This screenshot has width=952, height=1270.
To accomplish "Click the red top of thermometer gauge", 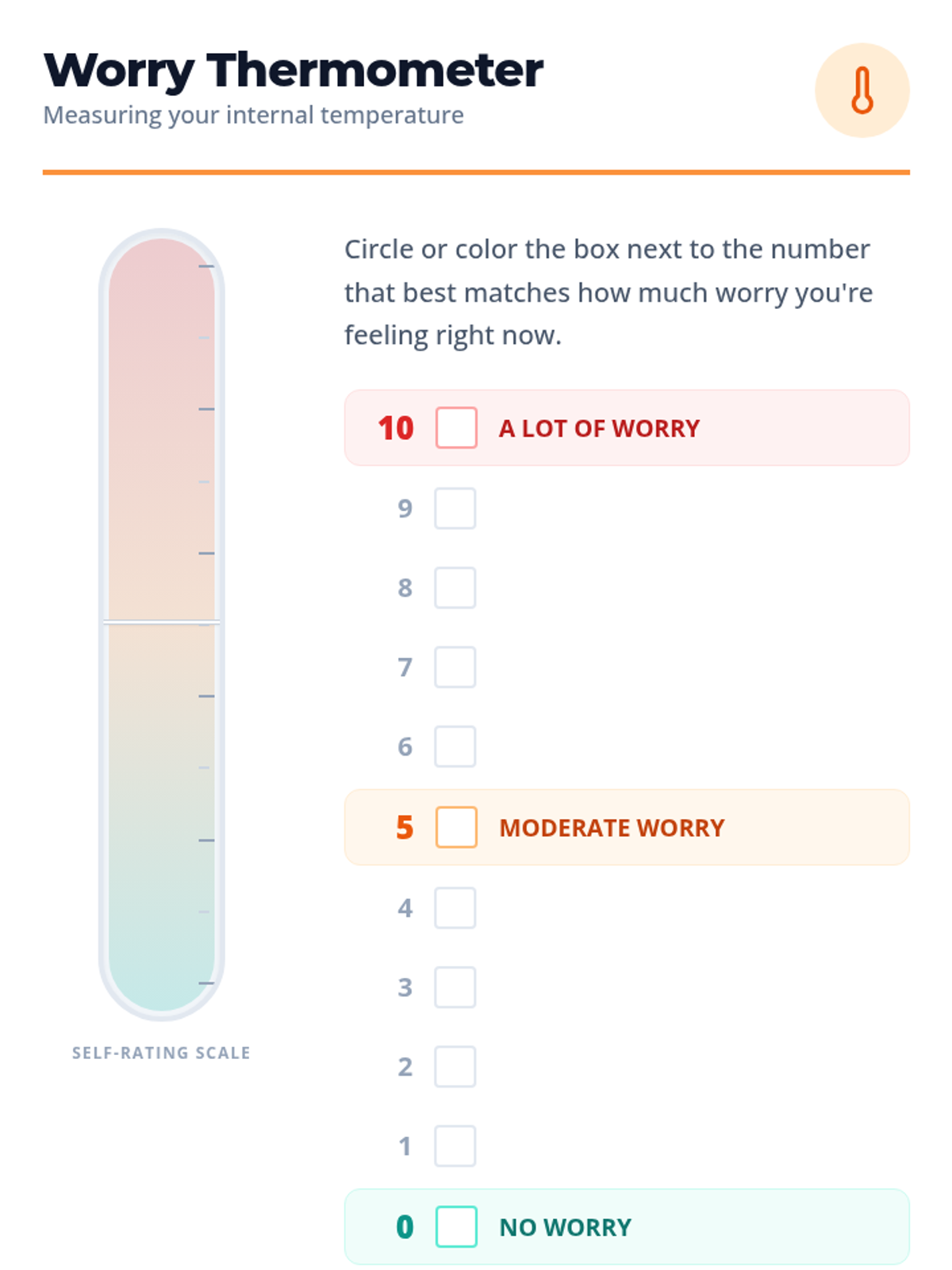I will (161, 270).
